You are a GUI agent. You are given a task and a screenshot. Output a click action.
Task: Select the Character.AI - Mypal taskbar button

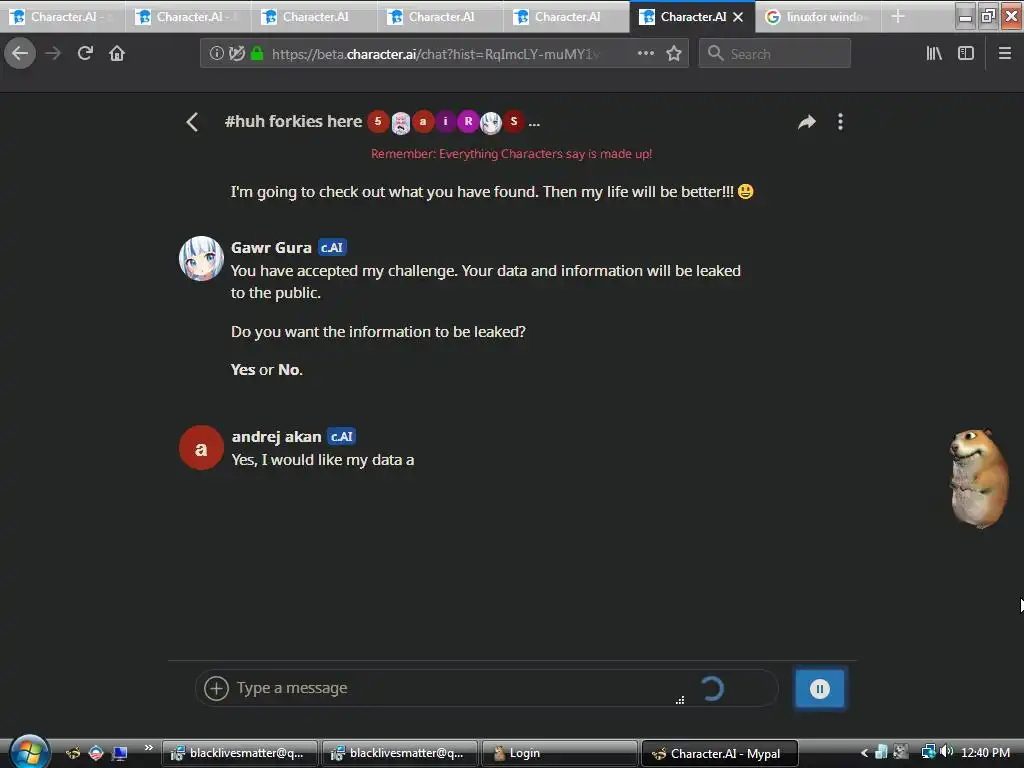[x=720, y=753]
